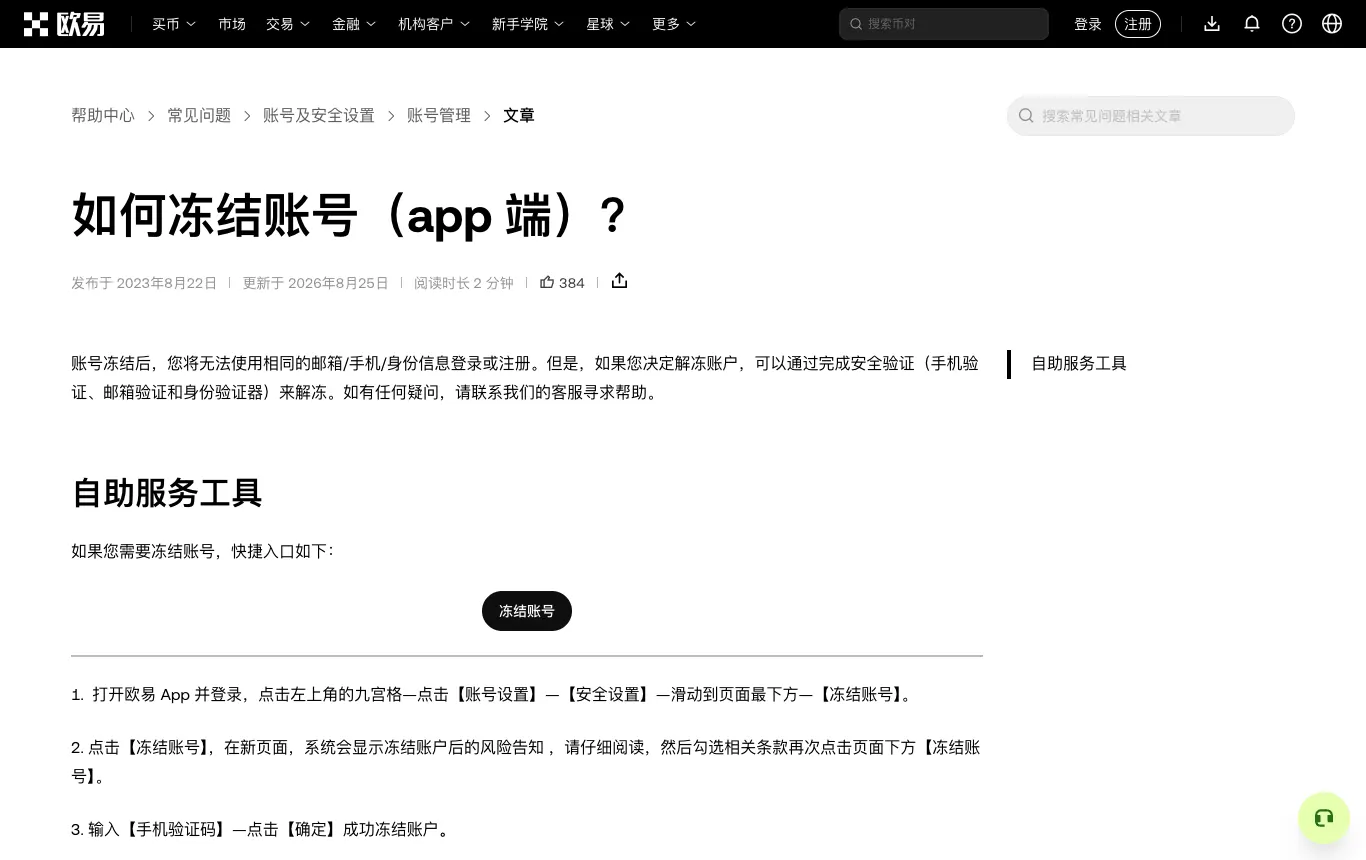Image resolution: width=1366 pixels, height=860 pixels.
Task: Open notifications bell icon
Action: (x=1252, y=24)
